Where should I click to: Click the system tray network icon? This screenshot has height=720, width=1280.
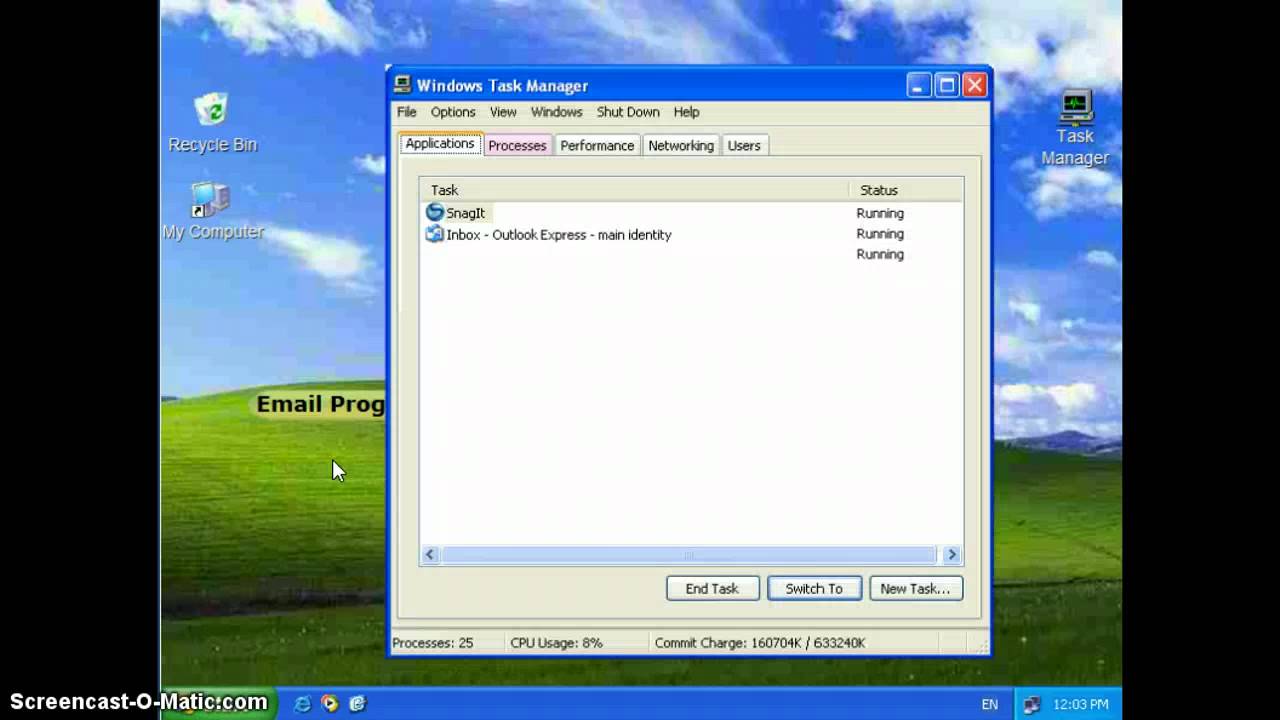1032,704
